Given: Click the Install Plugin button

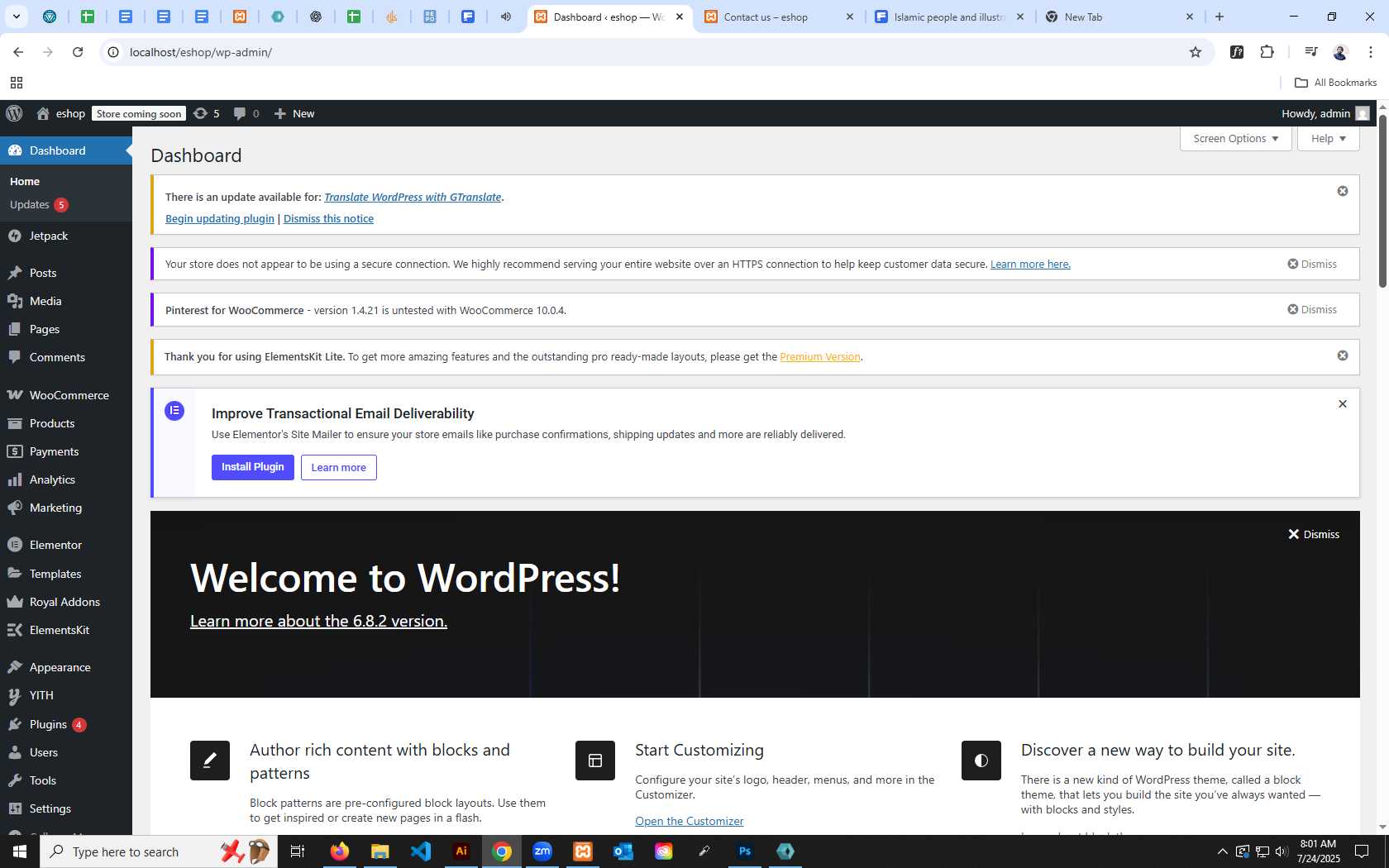Looking at the screenshot, I should (253, 467).
